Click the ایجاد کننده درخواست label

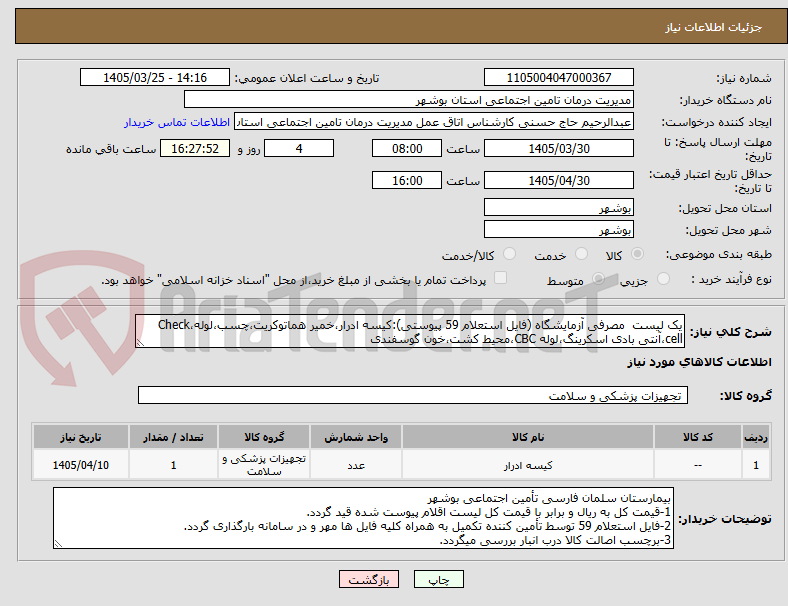(717, 123)
